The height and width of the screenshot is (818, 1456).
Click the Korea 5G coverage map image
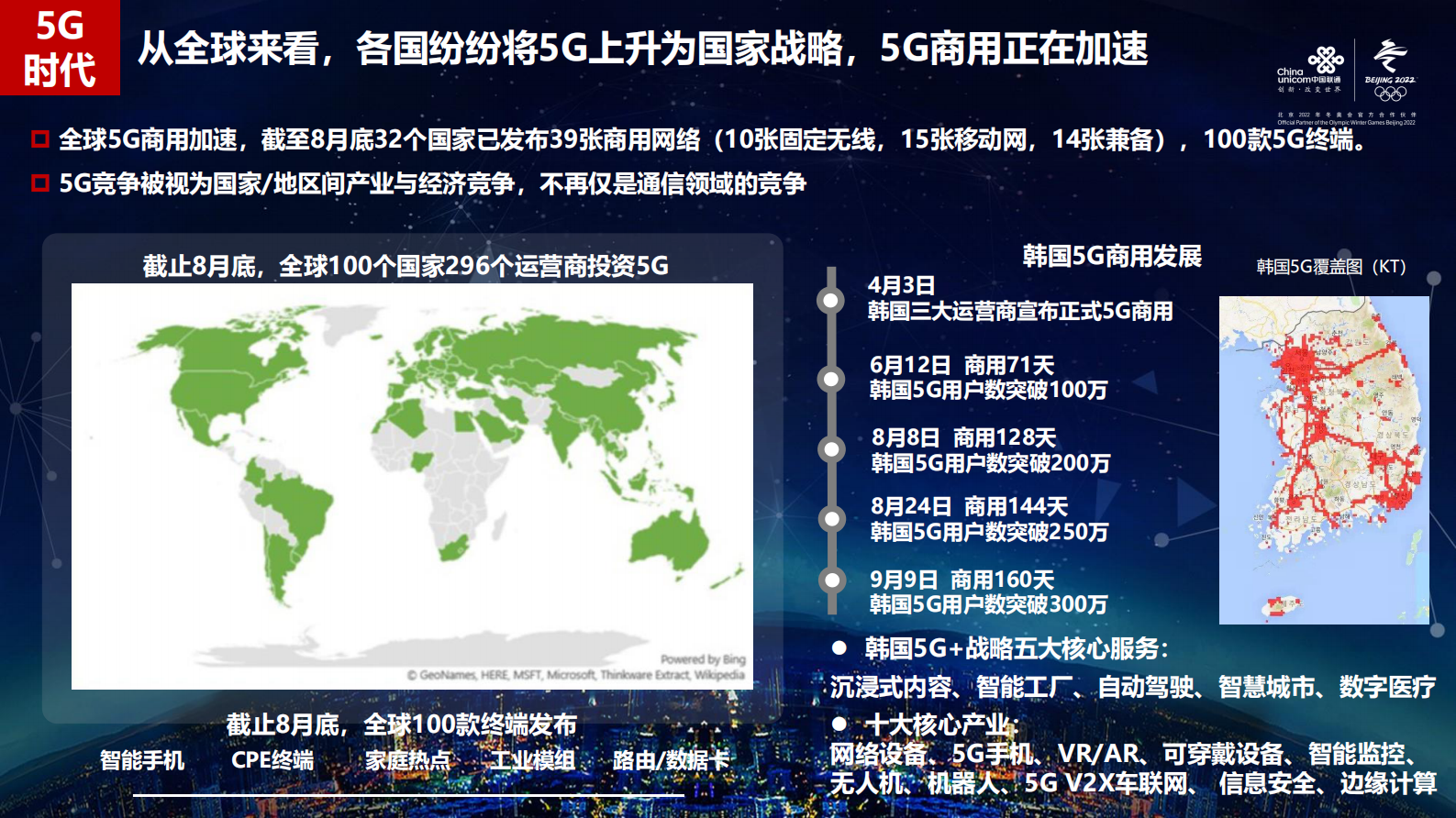[1324, 460]
